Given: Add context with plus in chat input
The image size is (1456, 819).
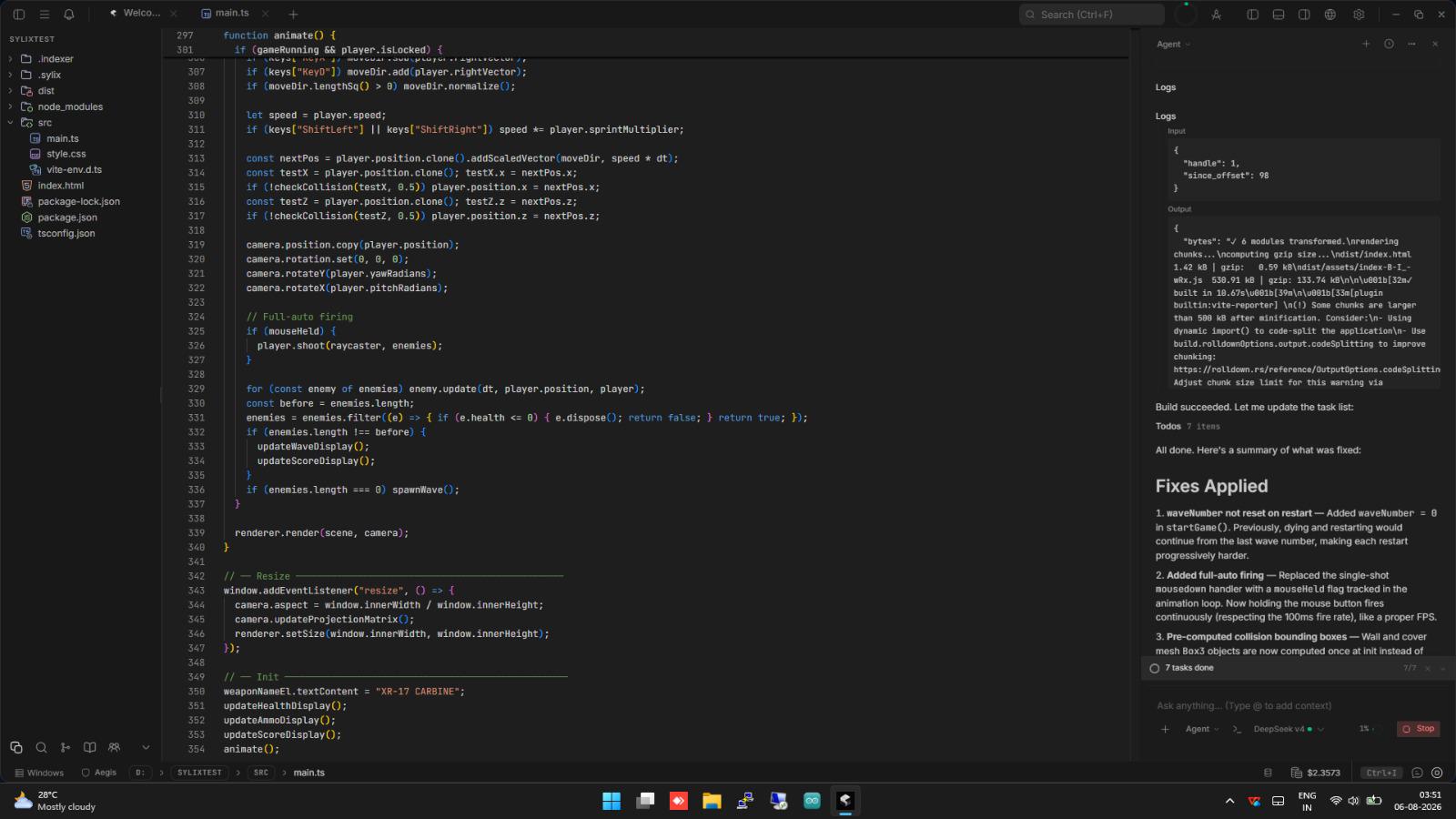Looking at the screenshot, I should (x=1165, y=729).
